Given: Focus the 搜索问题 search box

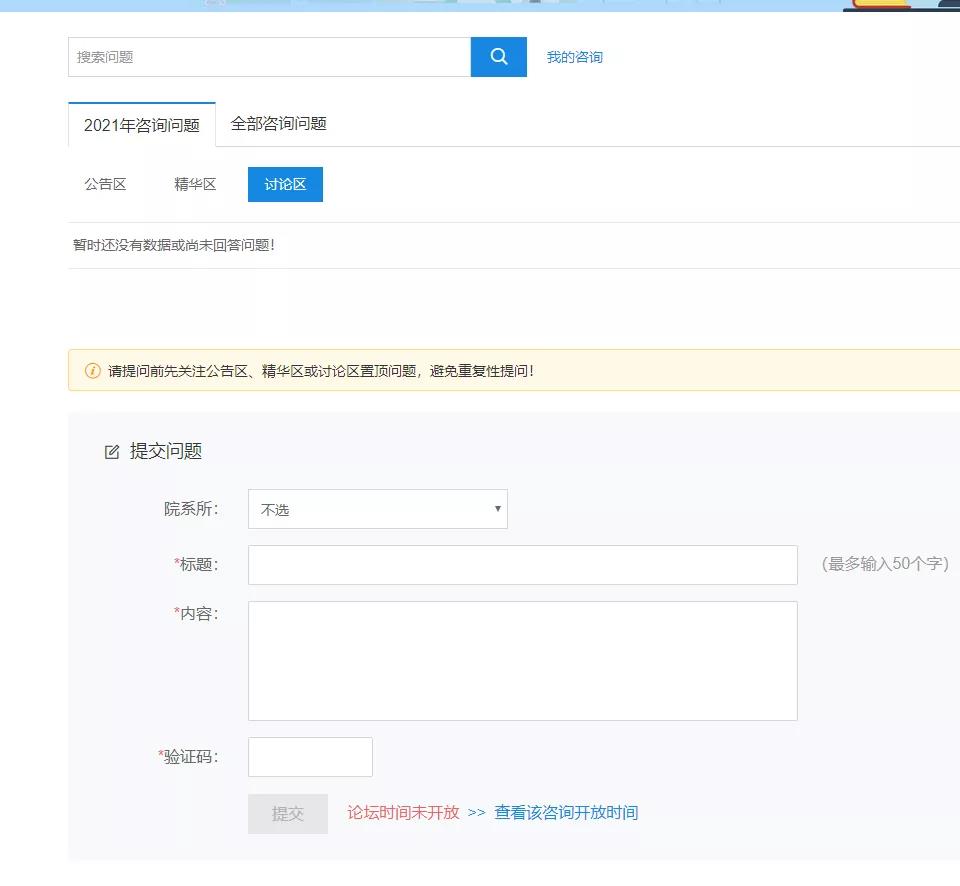Looking at the screenshot, I should pos(269,57).
